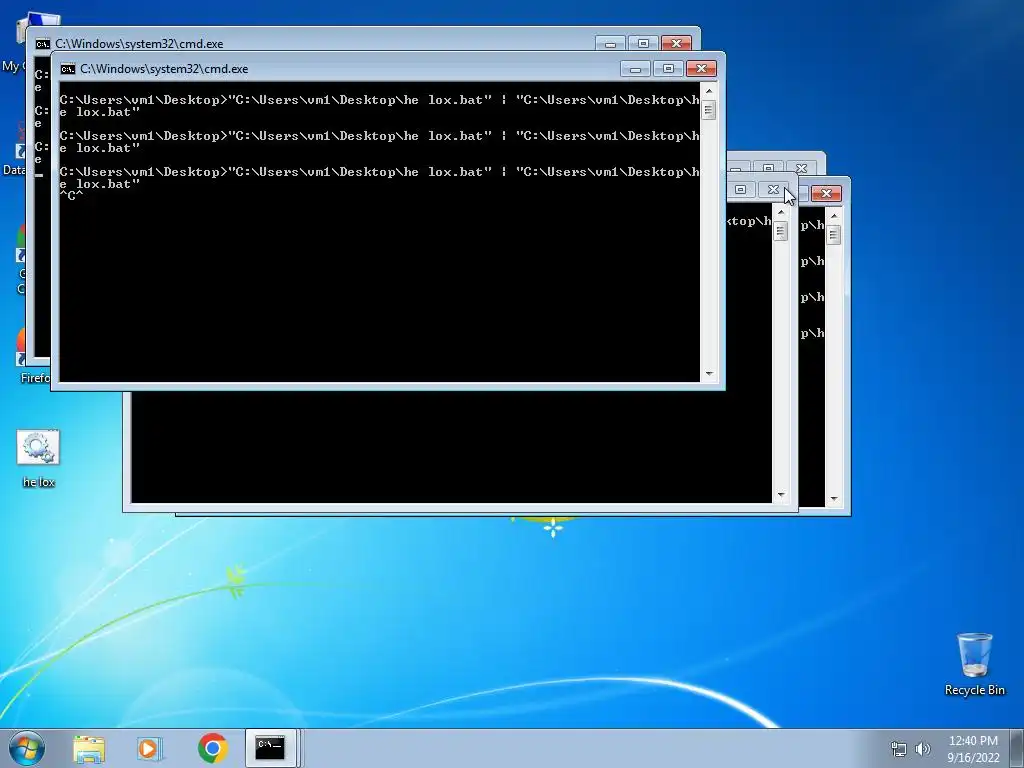This screenshot has width=1024, height=768.
Task: Click the middle cmd window's scrollbar thumb
Action: pos(781,231)
